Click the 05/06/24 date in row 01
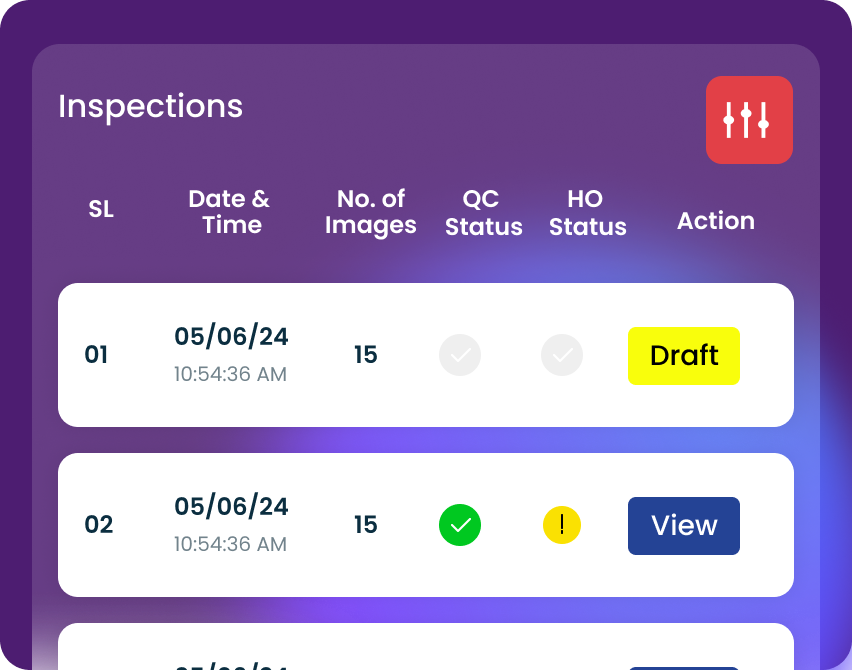 pos(231,337)
